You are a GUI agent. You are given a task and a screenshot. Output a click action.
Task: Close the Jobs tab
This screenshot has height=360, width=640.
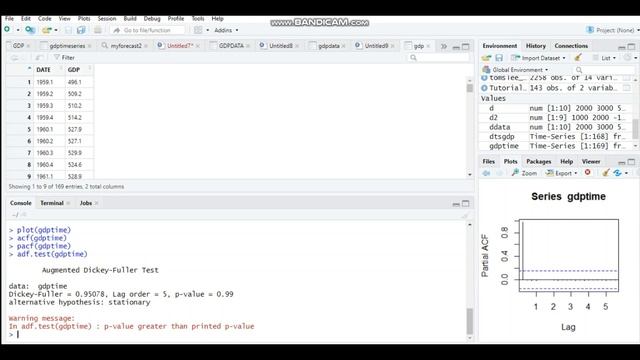click(96, 203)
